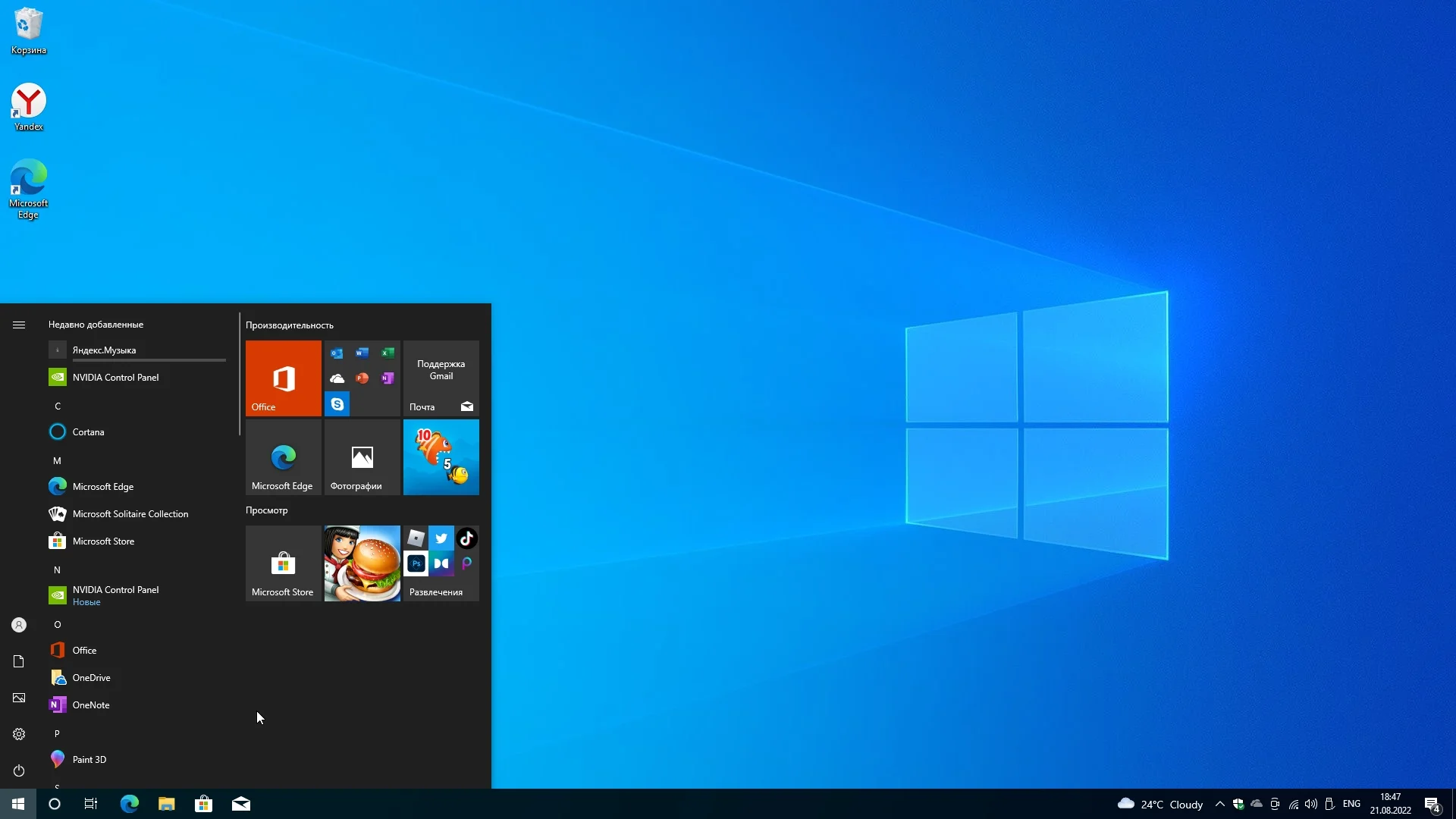The width and height of the screenshot is (1456, 819).
Task: Open the Фотографии photos tile
Action: pos(362,457)
